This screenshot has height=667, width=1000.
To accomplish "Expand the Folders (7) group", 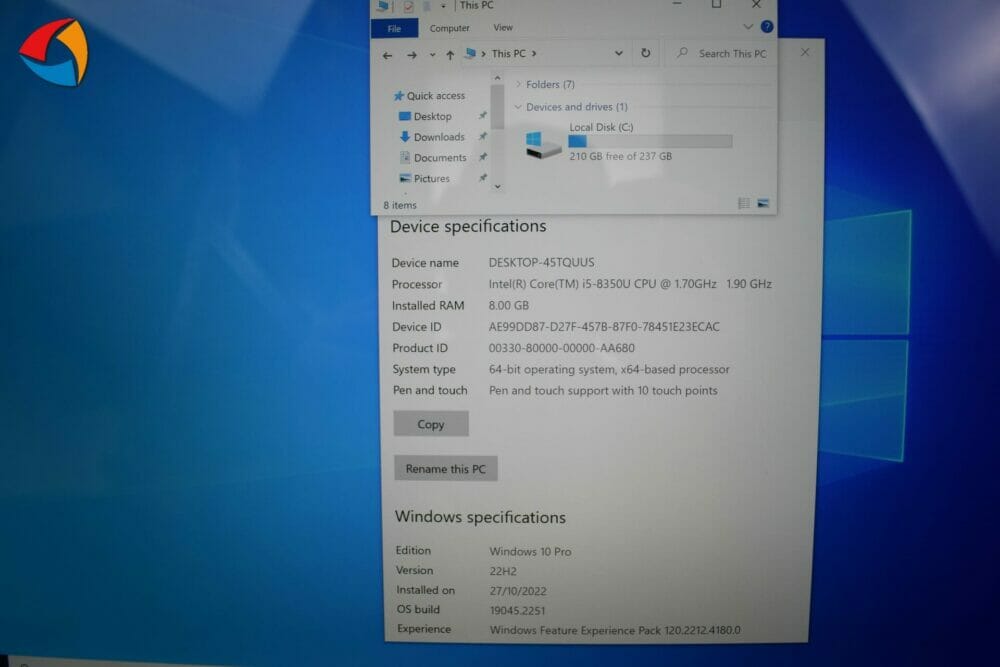I will 518,84.
